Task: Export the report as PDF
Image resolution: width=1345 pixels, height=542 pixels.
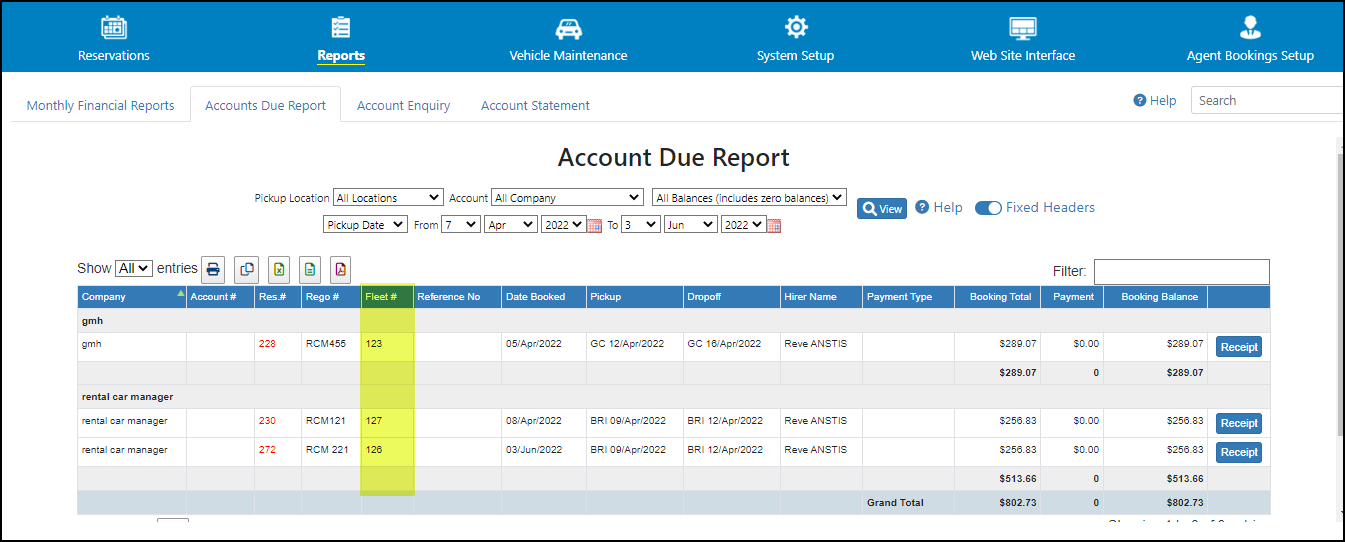Action: [341, 269]
